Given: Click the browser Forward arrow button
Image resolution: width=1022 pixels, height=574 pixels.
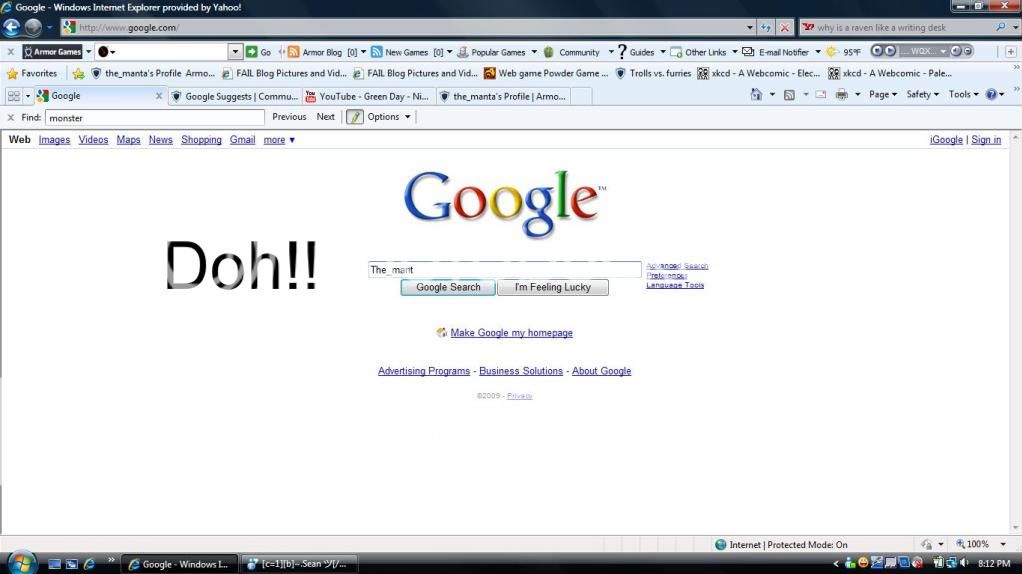Looking at the screenshot, I should 33,27.
